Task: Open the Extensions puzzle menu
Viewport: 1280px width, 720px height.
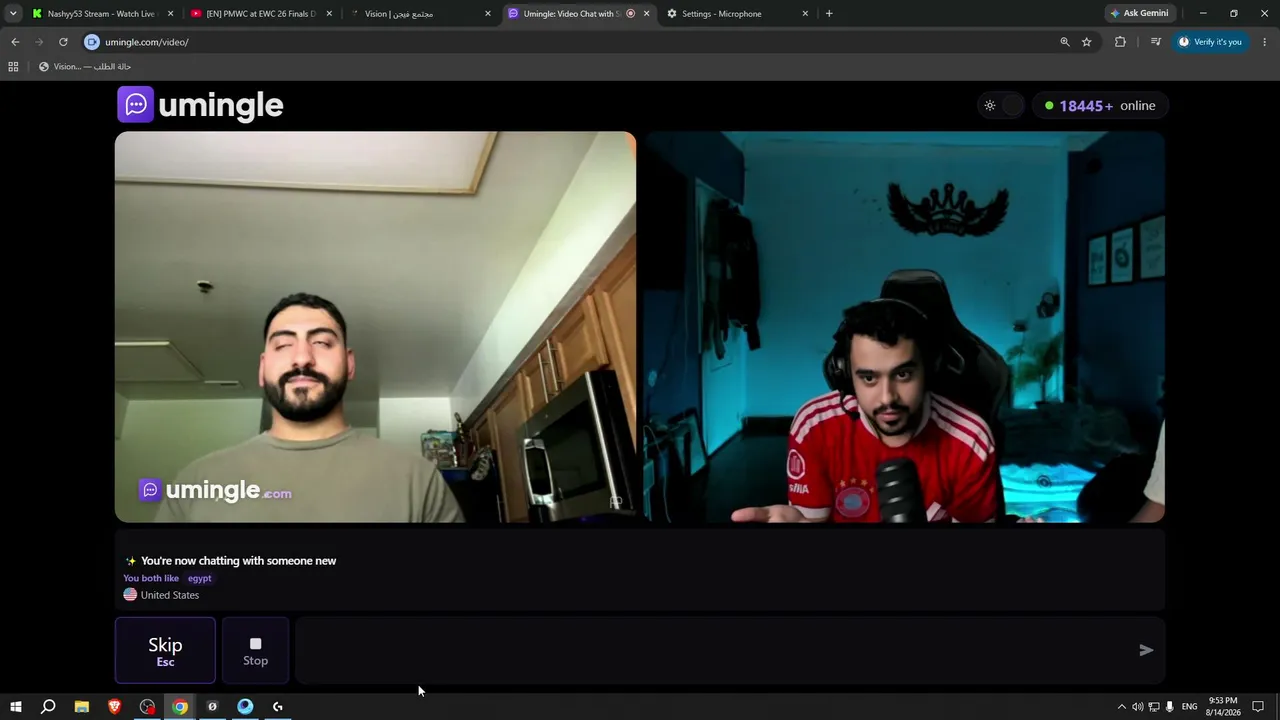Action: tap(1120, 42)
